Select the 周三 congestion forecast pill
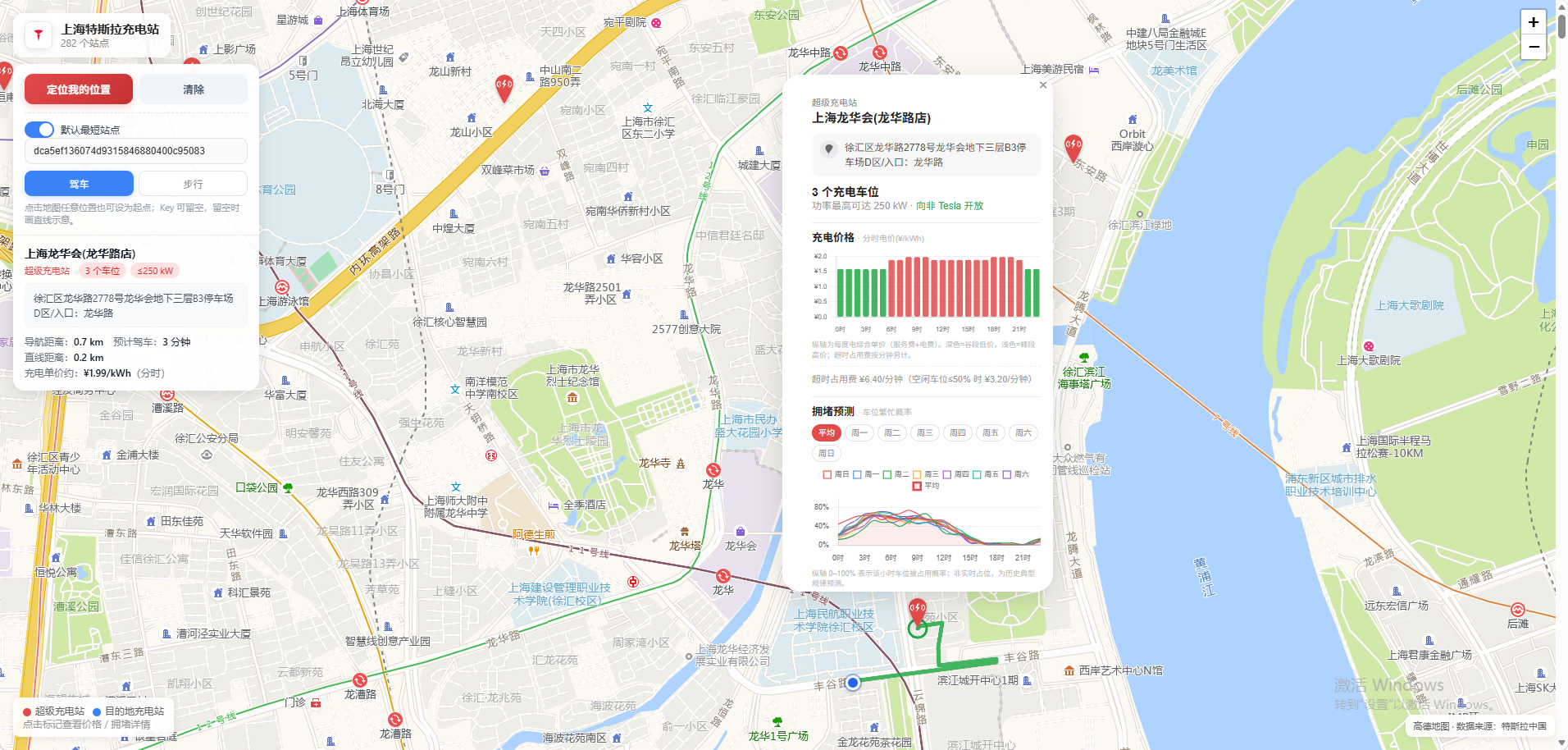This screenshot has height=750, width=1568. coord(925,432)
